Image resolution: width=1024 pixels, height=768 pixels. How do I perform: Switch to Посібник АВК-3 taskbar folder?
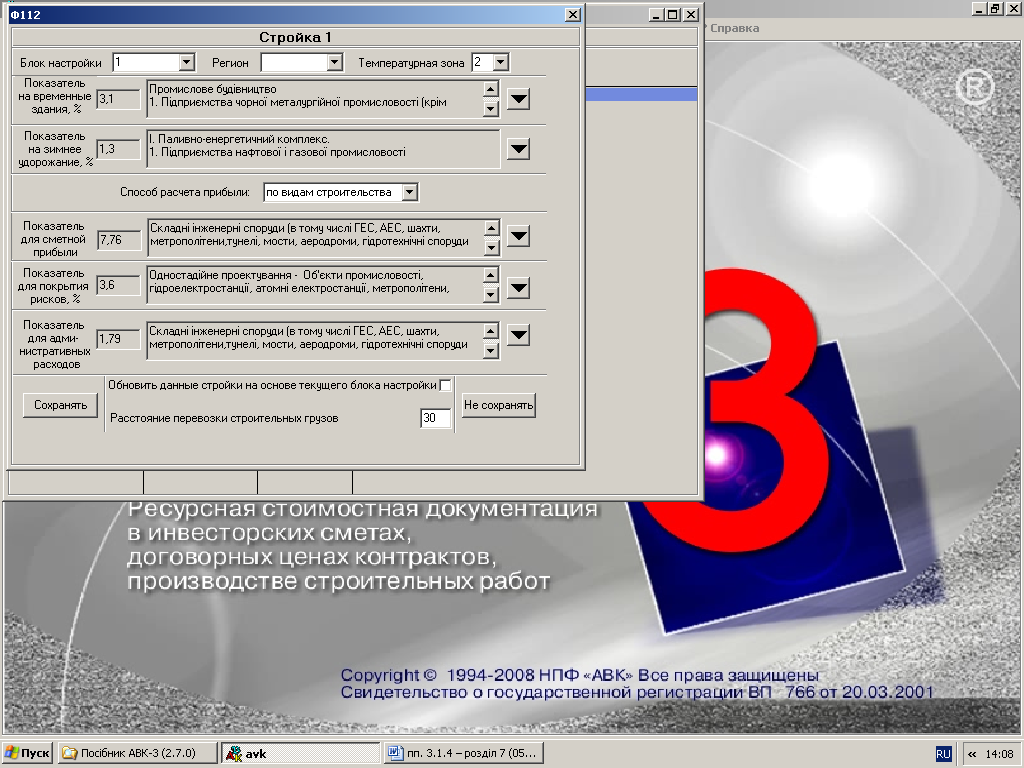pos(137,753)
